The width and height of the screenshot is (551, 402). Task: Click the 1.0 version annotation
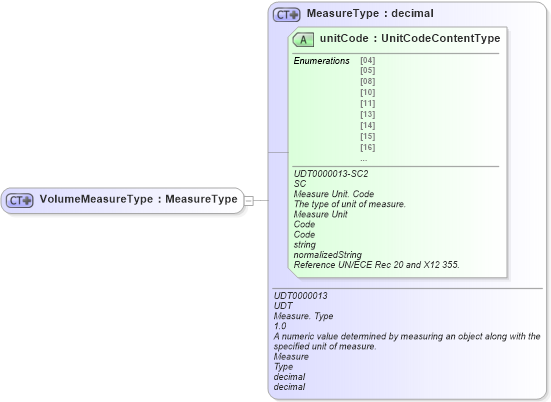point(280,326)
